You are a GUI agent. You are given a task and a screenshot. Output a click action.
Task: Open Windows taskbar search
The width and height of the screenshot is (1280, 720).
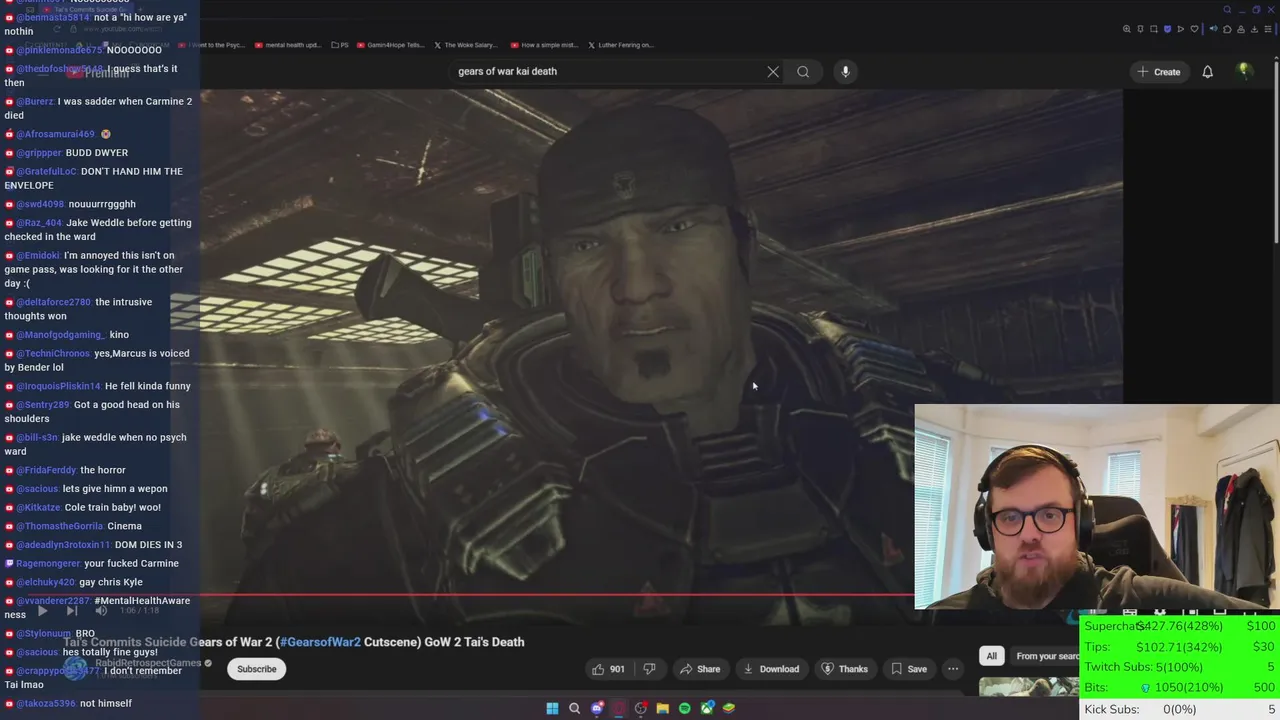click(574, 708)
